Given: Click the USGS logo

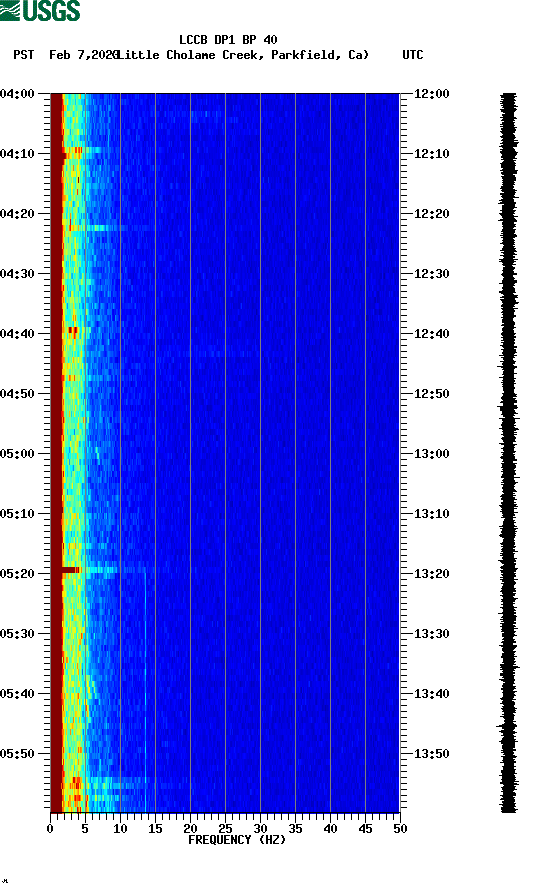Looking at the screenshot, I should pos(40,11).
